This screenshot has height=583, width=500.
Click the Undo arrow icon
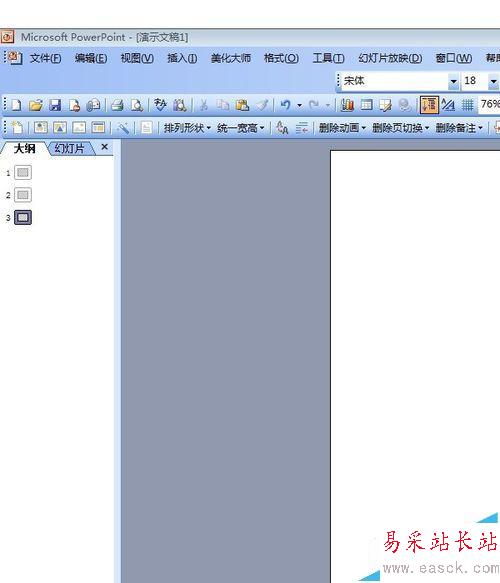tap(286, 105)
